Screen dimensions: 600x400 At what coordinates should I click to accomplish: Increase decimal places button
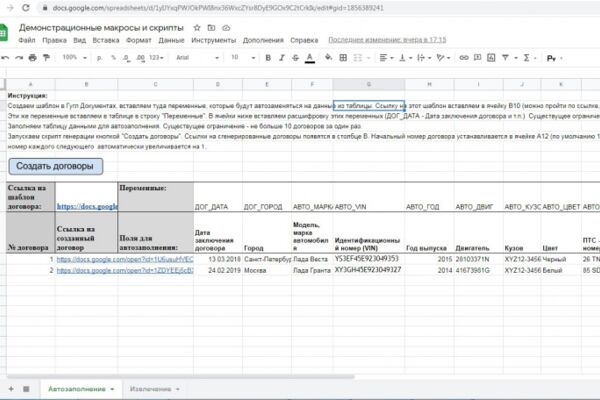pyautogui.click(x=140, y=58)
